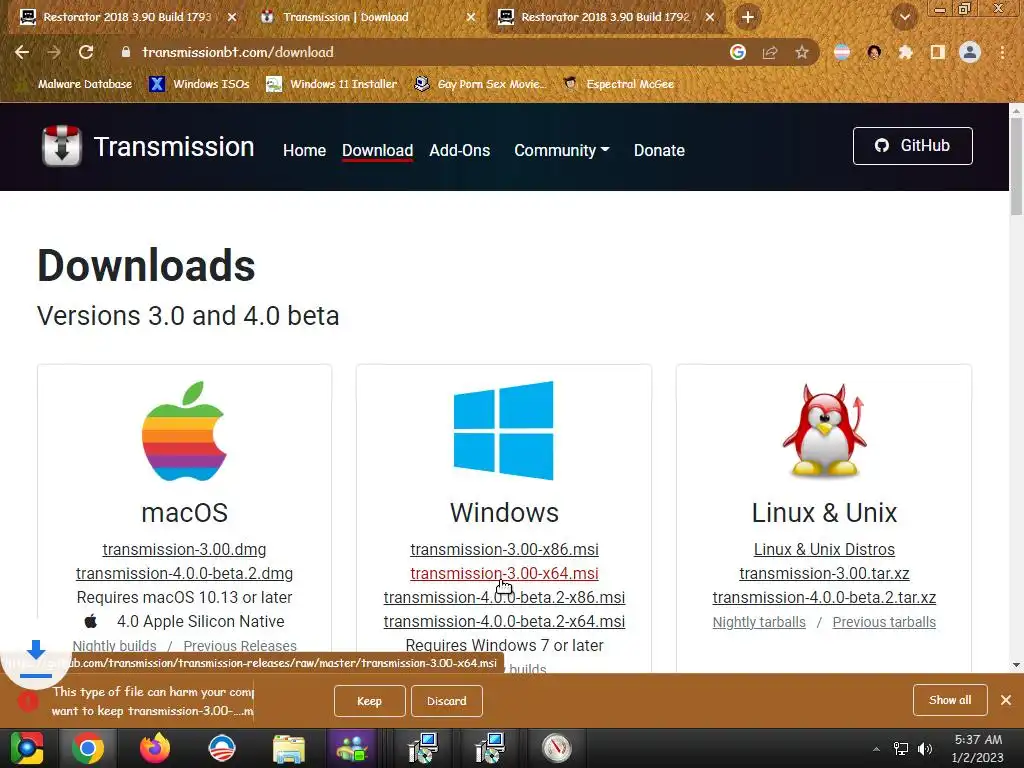Click the taskbar volume speaker icon
The image size is (1024, 768).
925,748
